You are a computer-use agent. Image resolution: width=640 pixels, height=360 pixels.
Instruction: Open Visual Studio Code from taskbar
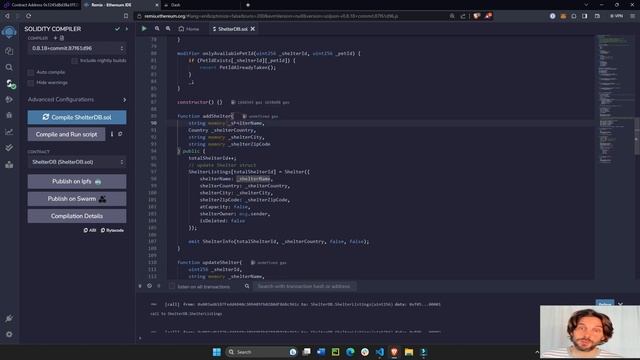click(x=380, y=352)
